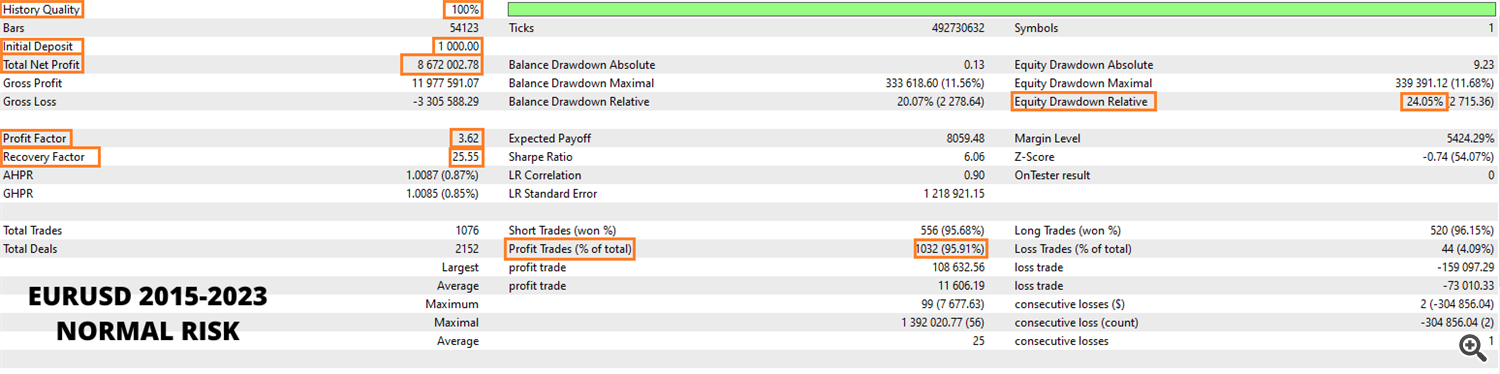
Task: Click the Loss Trades value 44 (4.09%)
Action: click(x=1469, y=249)
